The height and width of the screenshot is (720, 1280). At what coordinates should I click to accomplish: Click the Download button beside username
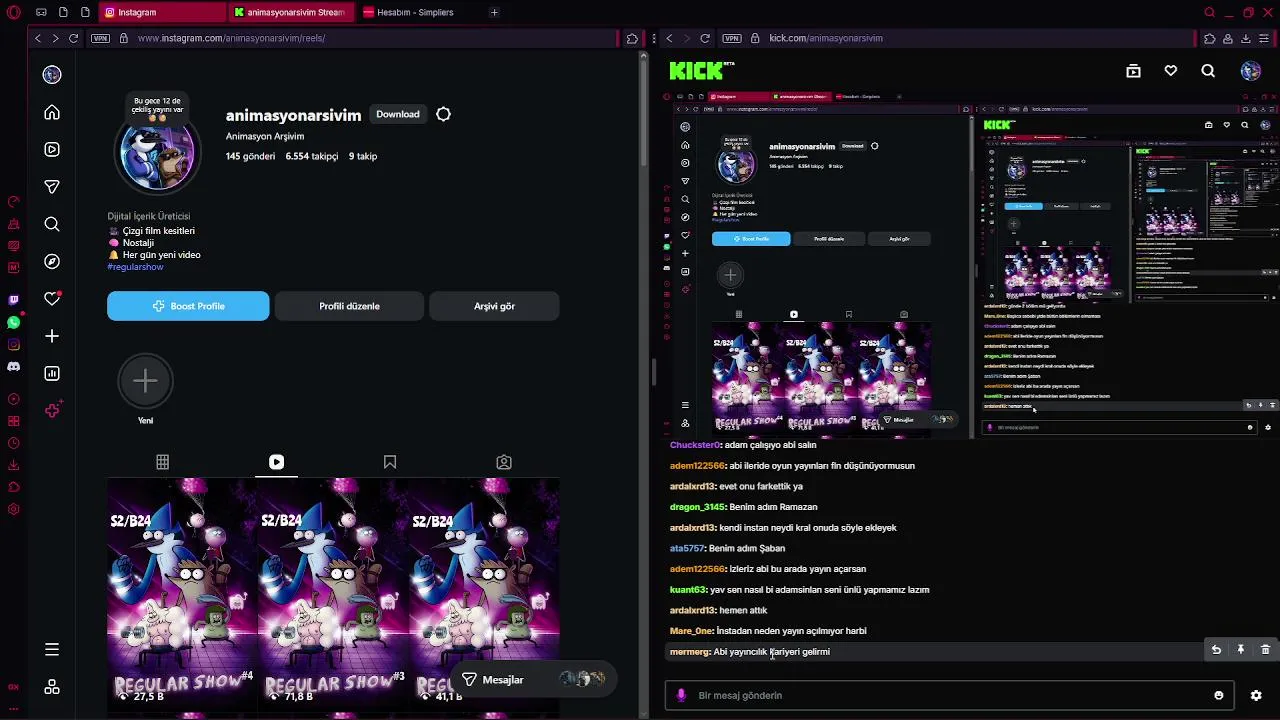pos(398,114)
